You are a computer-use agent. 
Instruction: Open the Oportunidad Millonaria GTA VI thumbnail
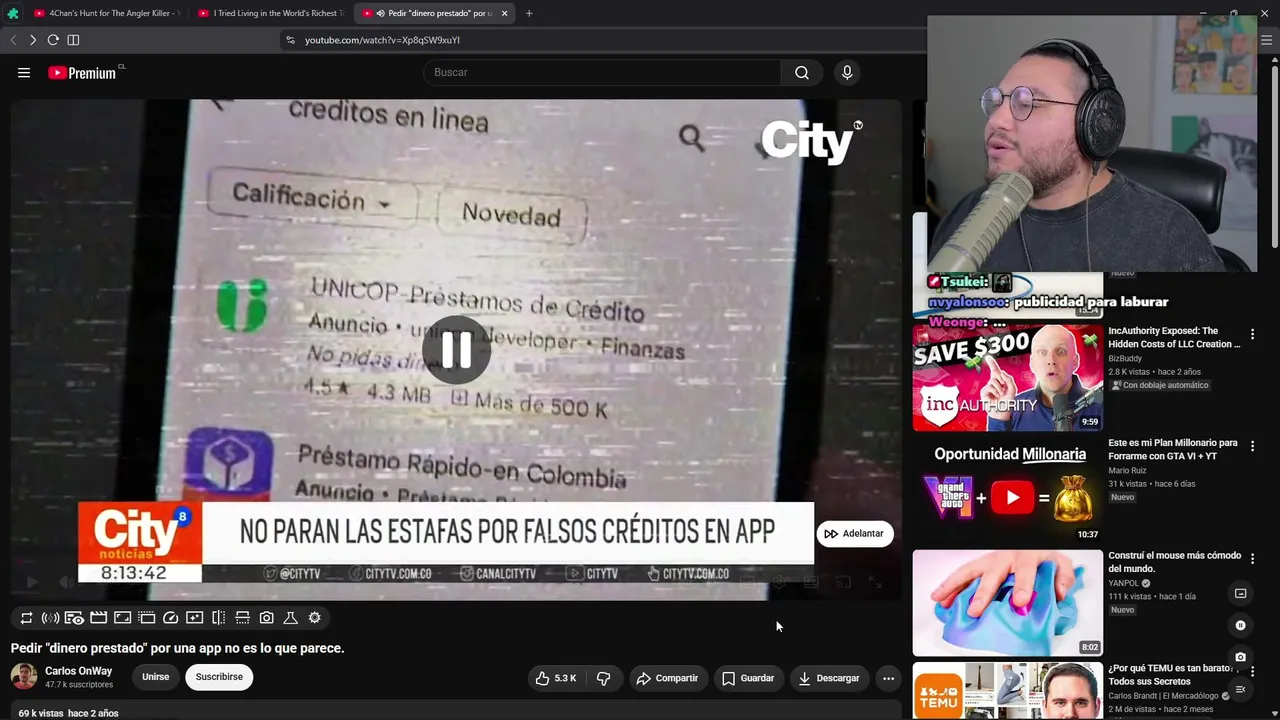coord(1008,490)
